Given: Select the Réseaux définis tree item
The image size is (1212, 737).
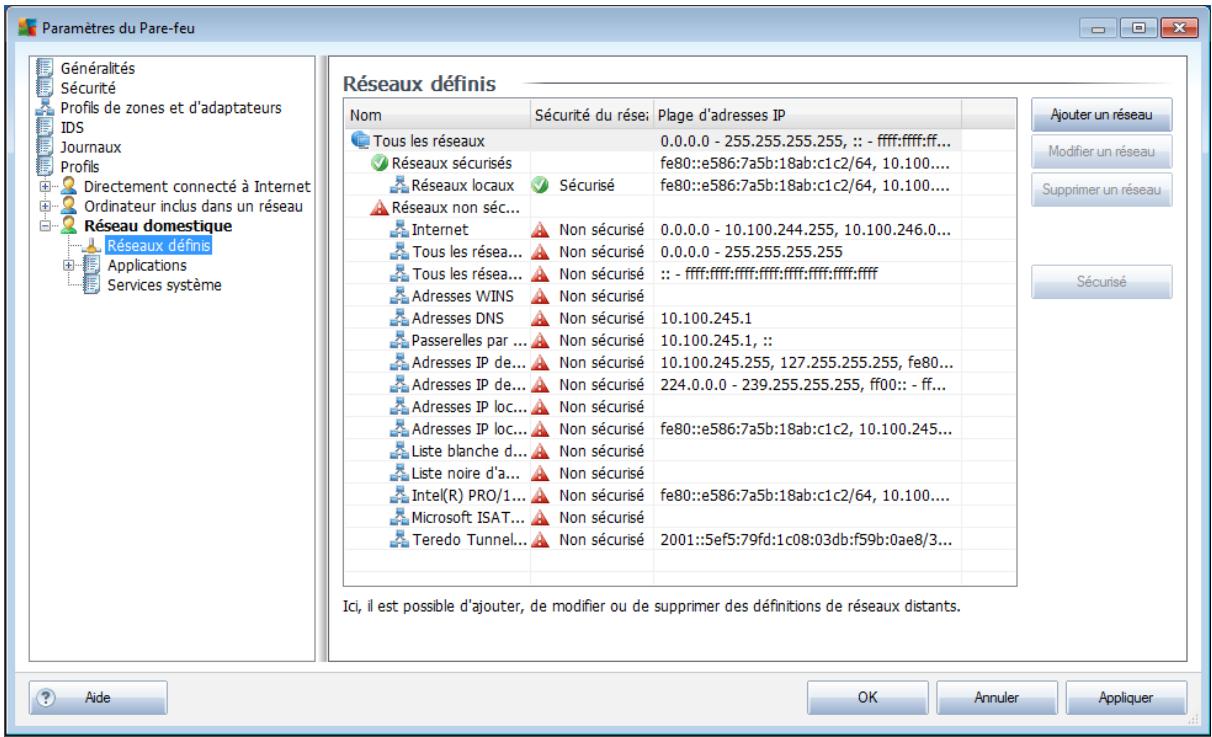Looking at the screenshot, I should click(x=158, y=246).
